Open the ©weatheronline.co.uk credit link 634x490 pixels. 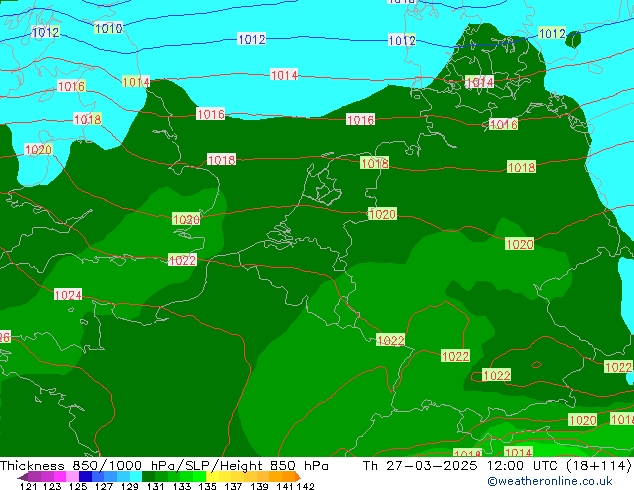[x=550, y=481]
